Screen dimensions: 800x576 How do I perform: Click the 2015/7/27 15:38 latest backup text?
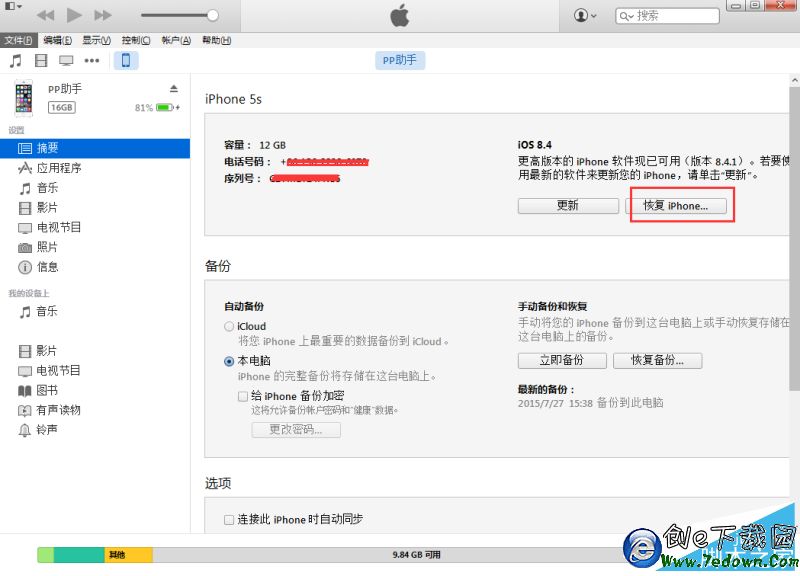590,403
